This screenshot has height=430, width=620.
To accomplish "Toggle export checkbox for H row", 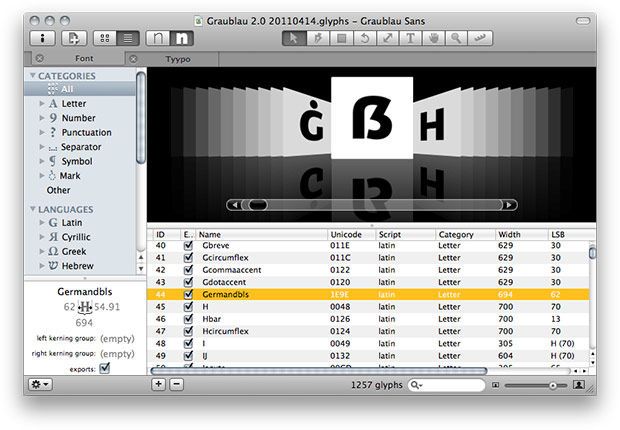I will pos(189,307).
